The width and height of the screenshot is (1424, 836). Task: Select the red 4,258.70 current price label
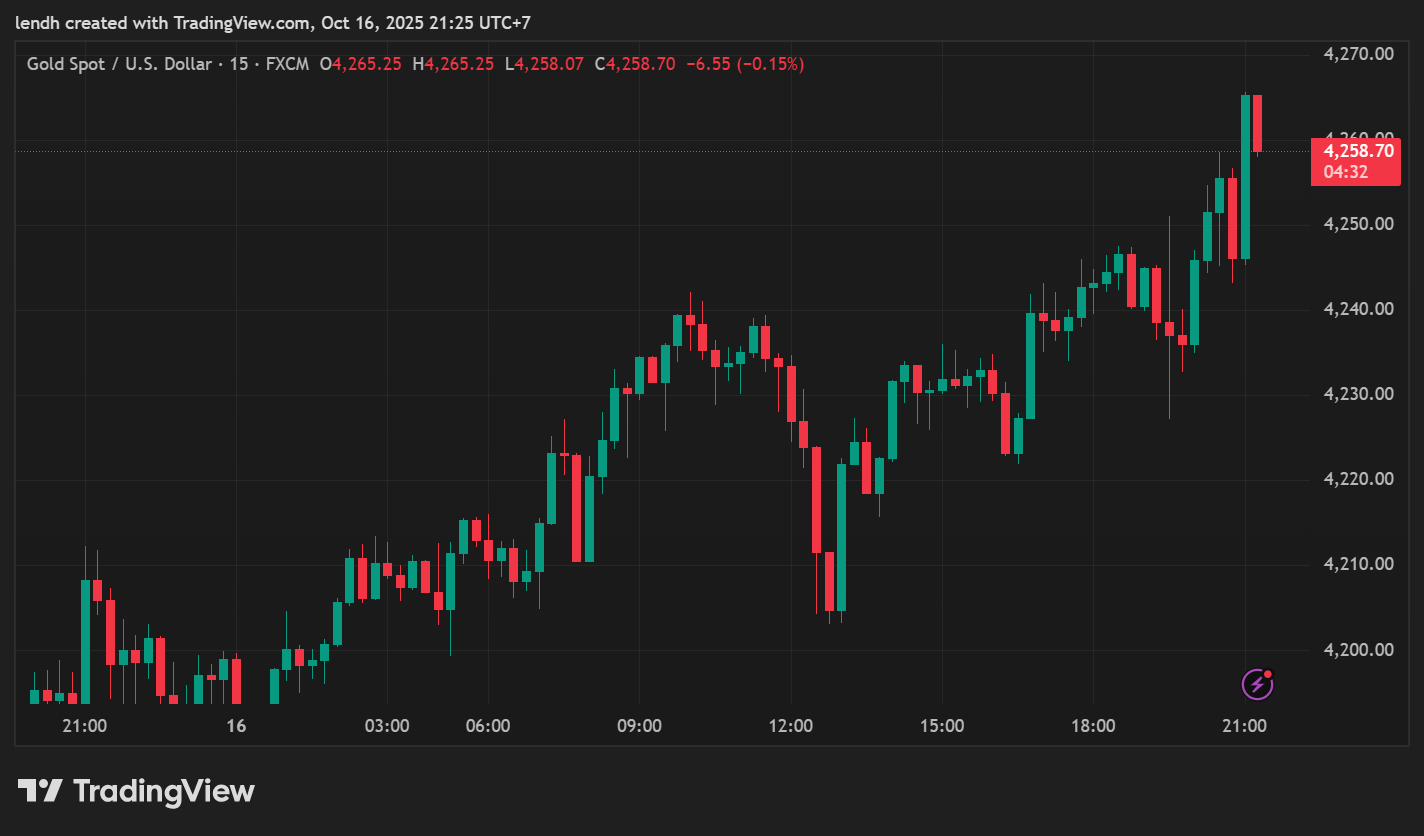[1358, 151]
